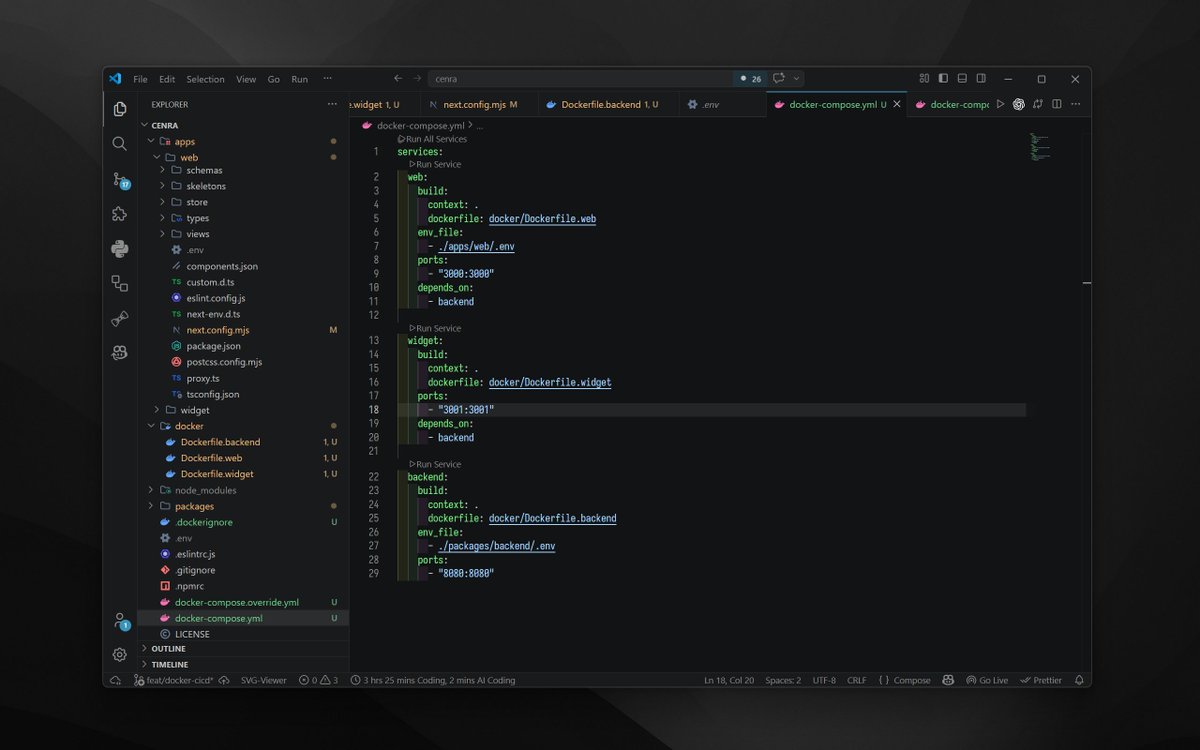This screenshot has width=1200, height=750.
Task: Click errors and warnings indicator in status bar
Action: [318, 680]
